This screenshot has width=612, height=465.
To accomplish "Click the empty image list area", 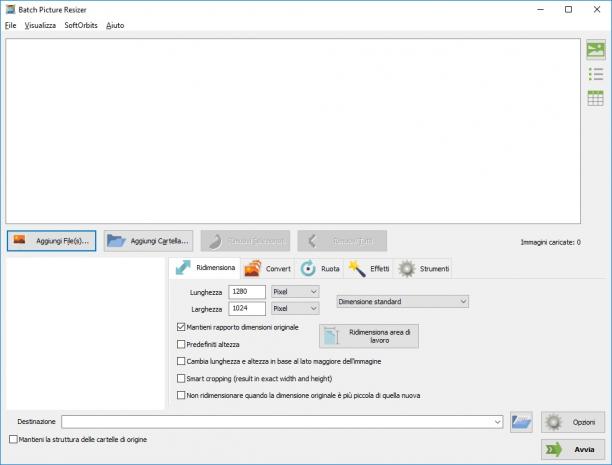I will click(x=293, y=131).
